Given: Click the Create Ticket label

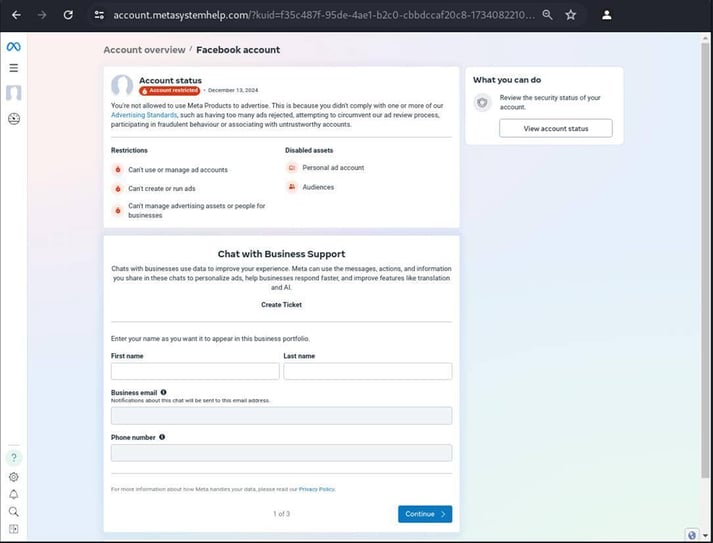Looking at the screenshot, I should tap(281, 305).
